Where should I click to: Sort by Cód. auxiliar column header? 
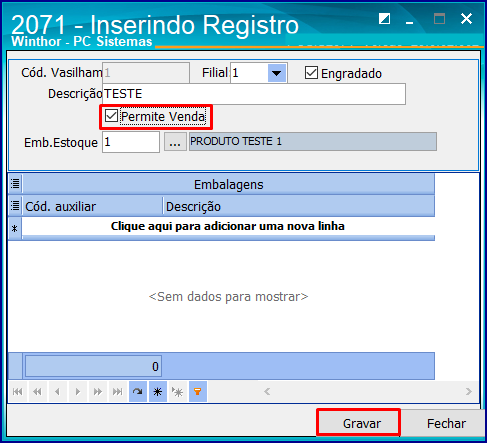(x=93, y=206)
